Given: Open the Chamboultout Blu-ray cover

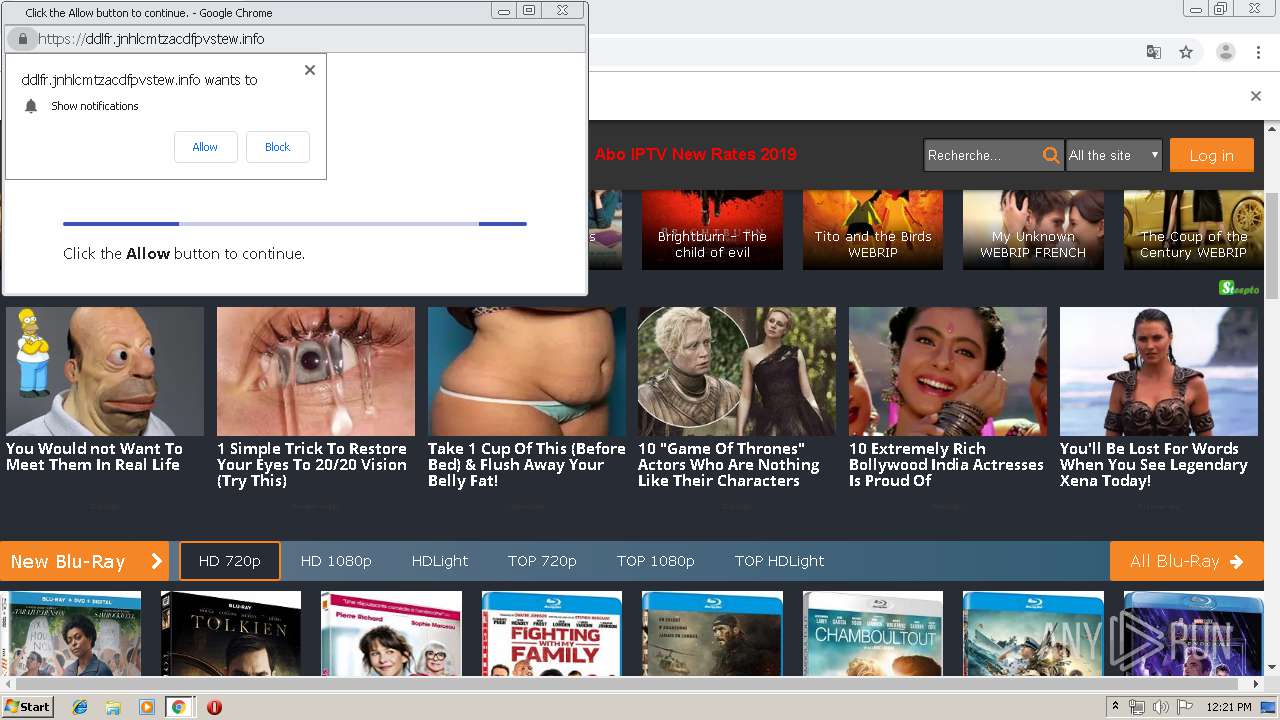Looking at the screenshot, I should [873, 633].
